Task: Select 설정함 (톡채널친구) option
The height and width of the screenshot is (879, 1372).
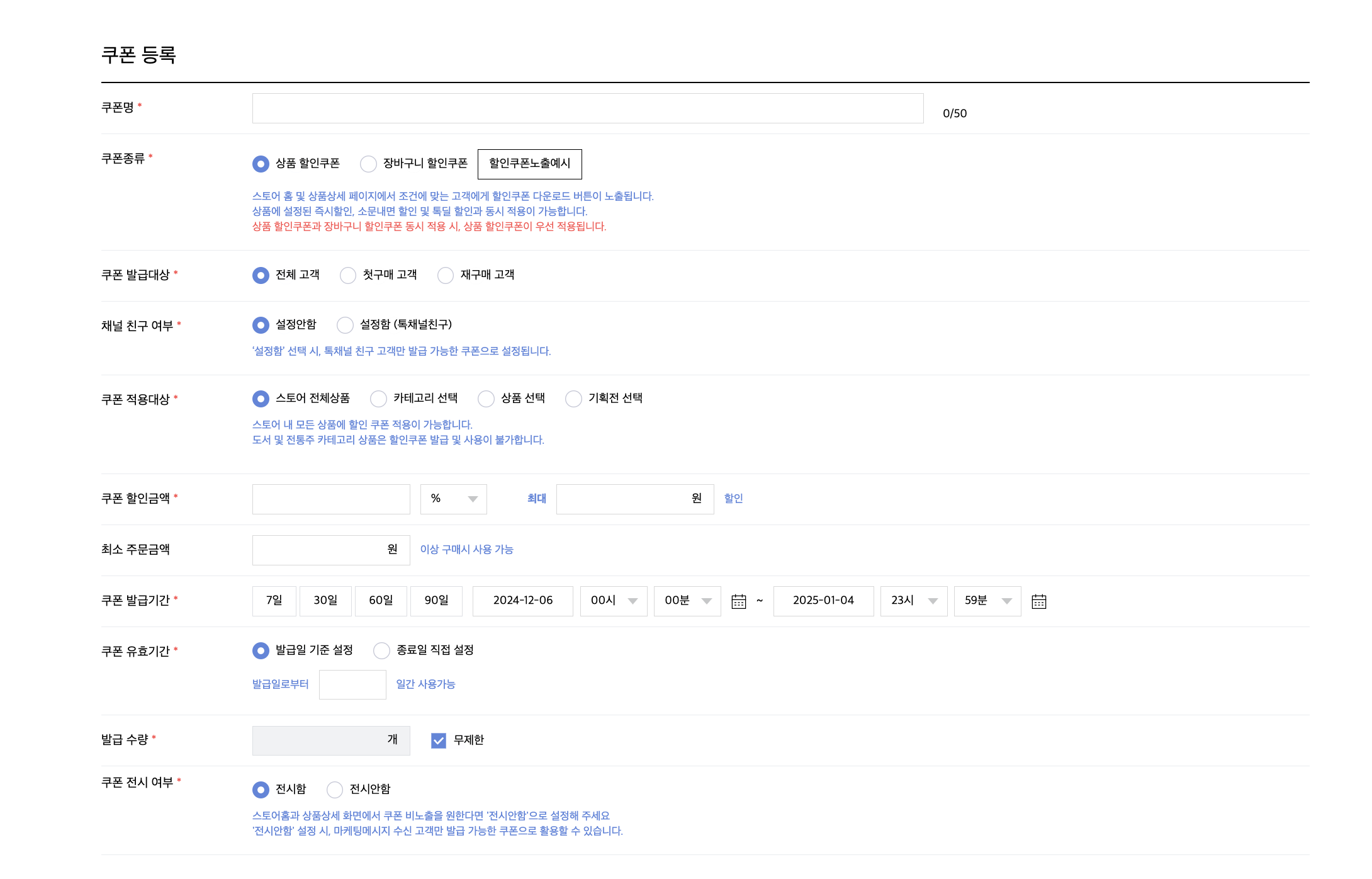Action: coord(345,325)
